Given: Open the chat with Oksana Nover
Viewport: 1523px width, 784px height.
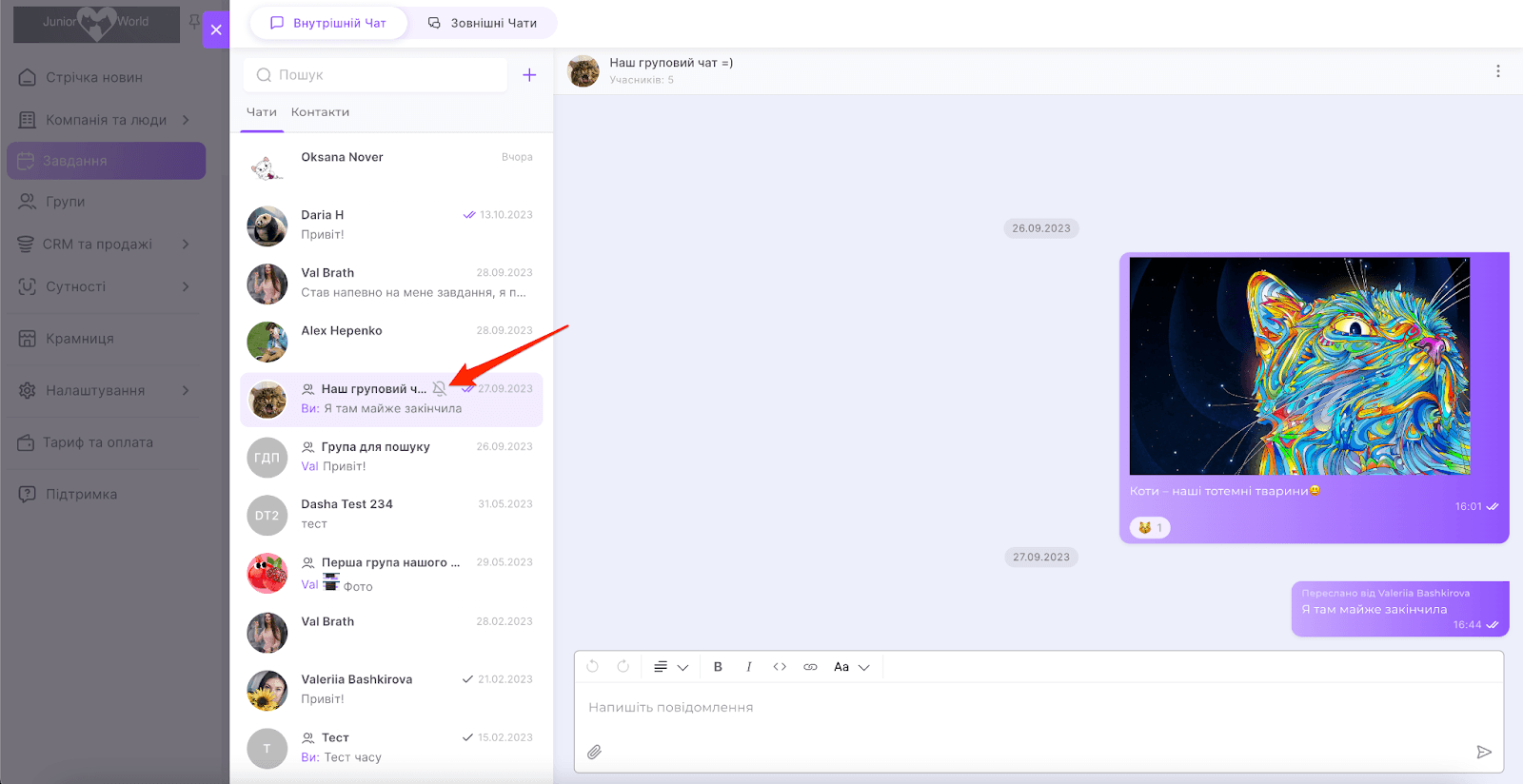Looking at the screenshot, I should pyautogui.click(x=391, y=167).
